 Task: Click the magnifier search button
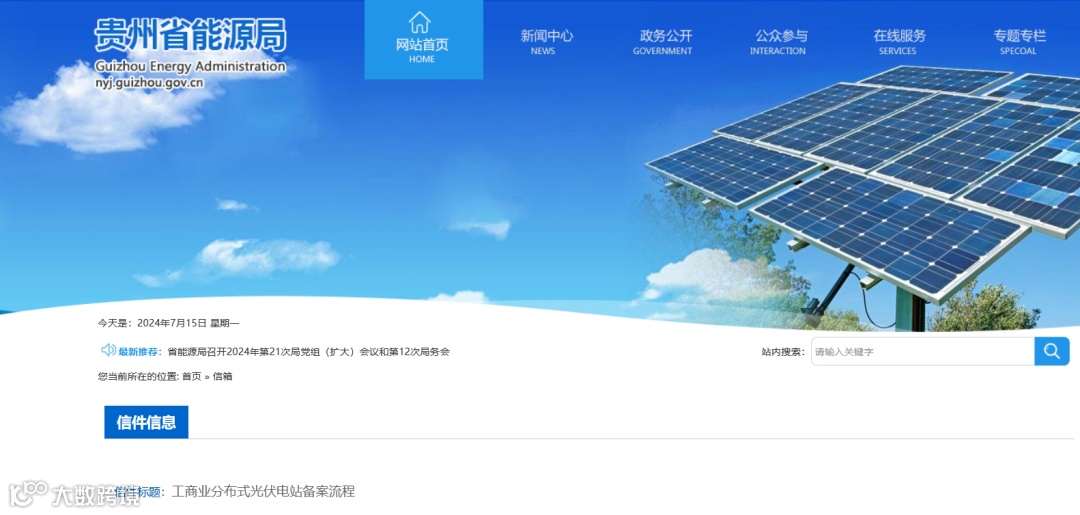[x=1052, y=351]
